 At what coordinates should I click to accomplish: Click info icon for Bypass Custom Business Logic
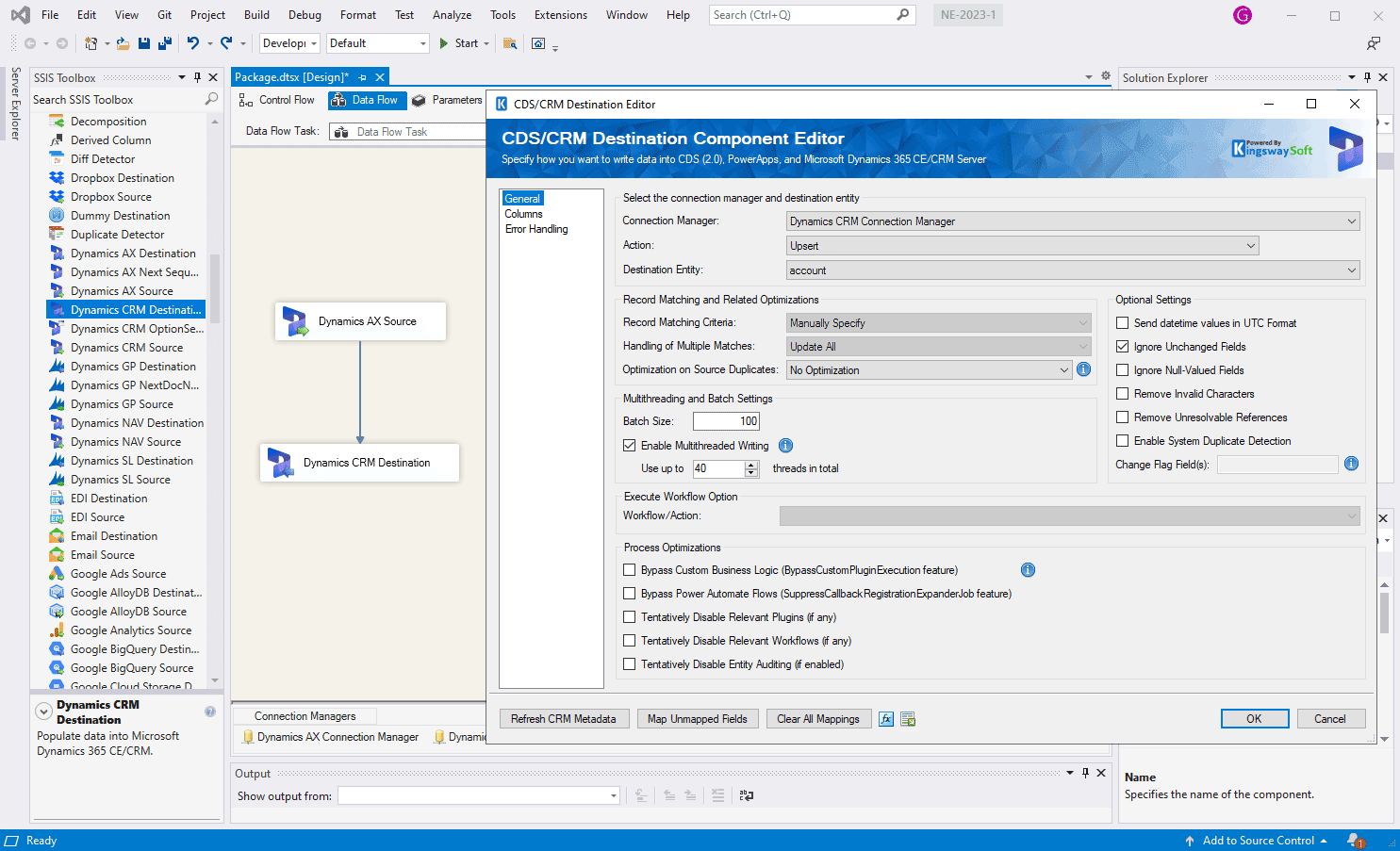coord(1028,570)
